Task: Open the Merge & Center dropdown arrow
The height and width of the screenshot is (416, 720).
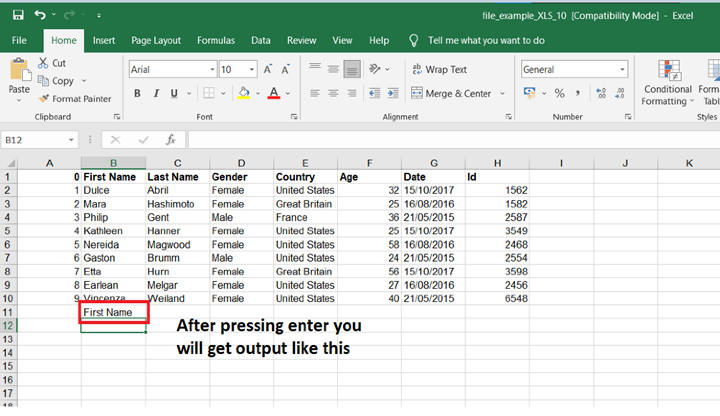Action: pyautogui.click(x=502, y=93)
